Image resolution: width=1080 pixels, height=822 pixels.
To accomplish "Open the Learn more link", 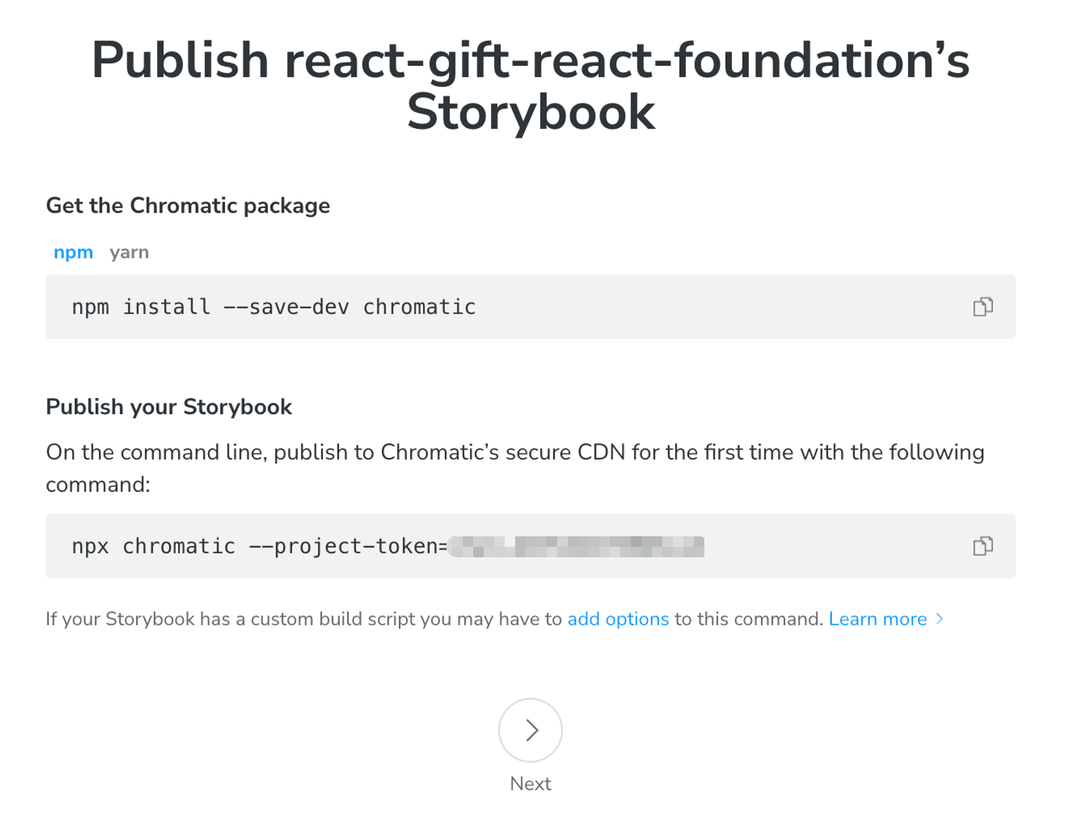I will click(x=877, y=619).
